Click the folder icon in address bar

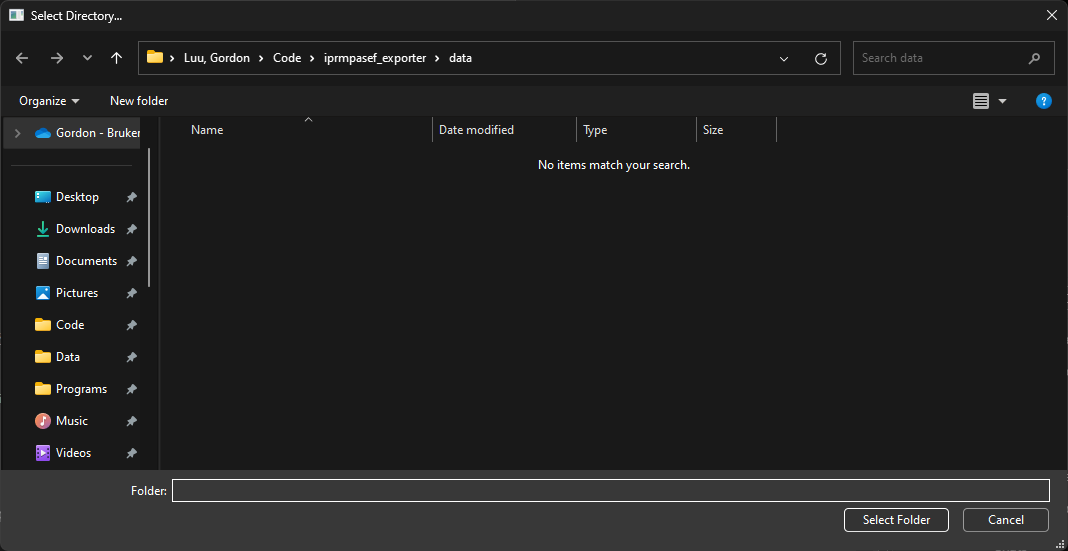pyautogui.click(x=155, y=58)
